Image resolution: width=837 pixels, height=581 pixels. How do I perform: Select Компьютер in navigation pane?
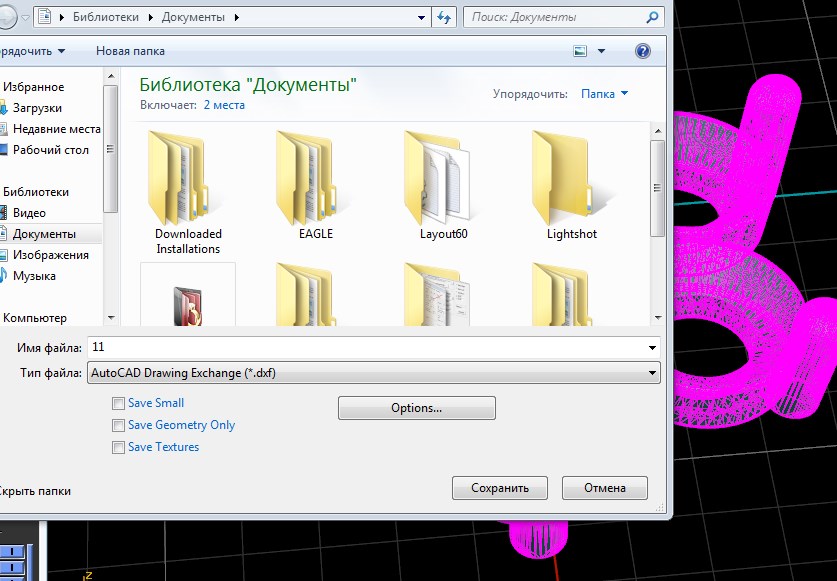pos(34,318)
